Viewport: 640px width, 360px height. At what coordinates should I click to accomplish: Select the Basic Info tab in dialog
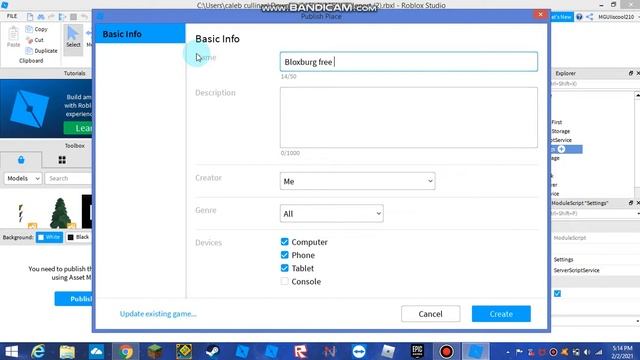[x=140, y=34]
